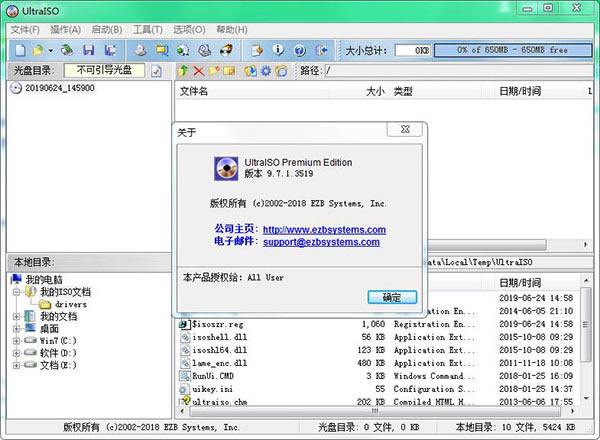Expand the Open button dropdown arrow
600x440 pixels.
(x=50, y=50)
